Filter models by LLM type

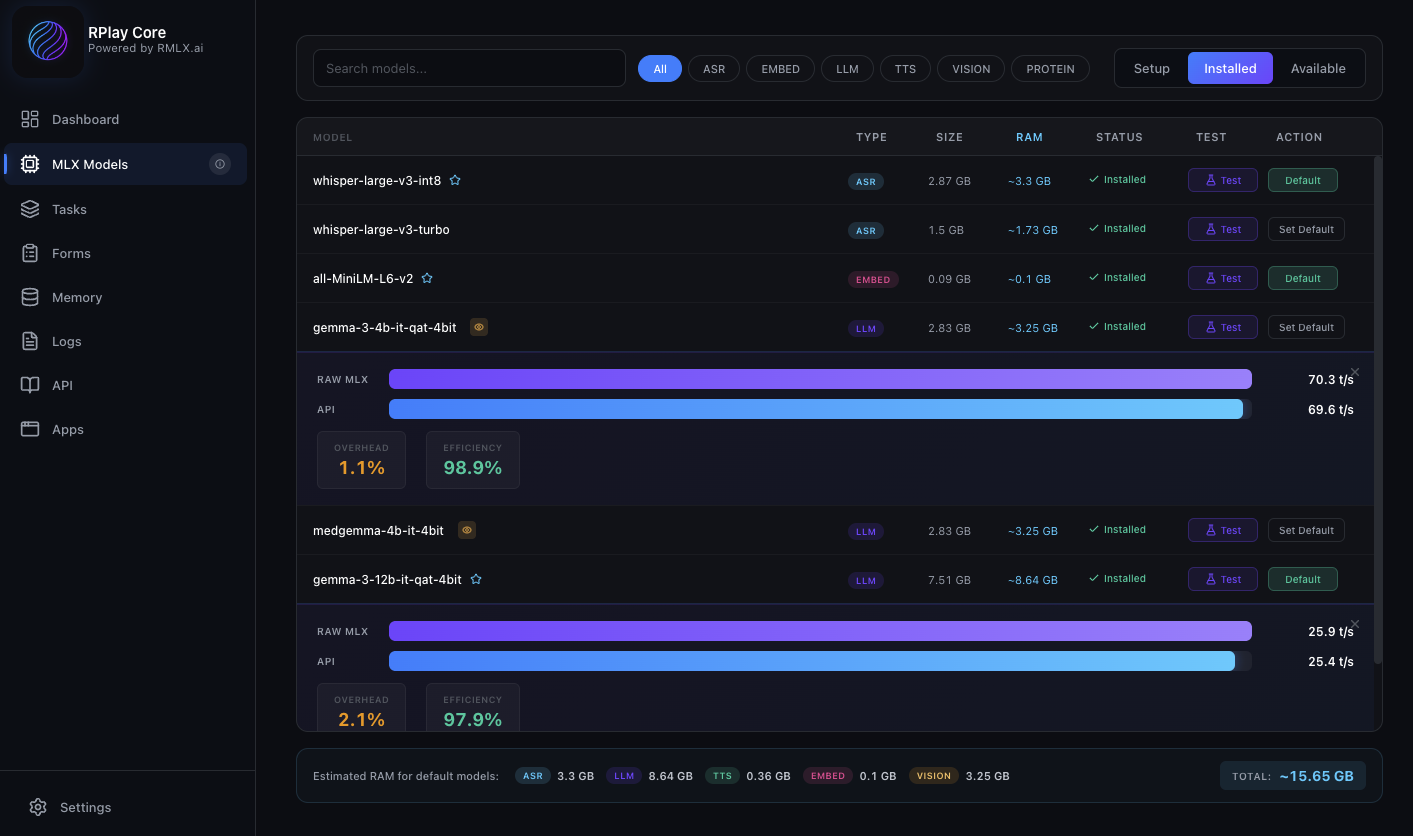[x=847, y=68]
